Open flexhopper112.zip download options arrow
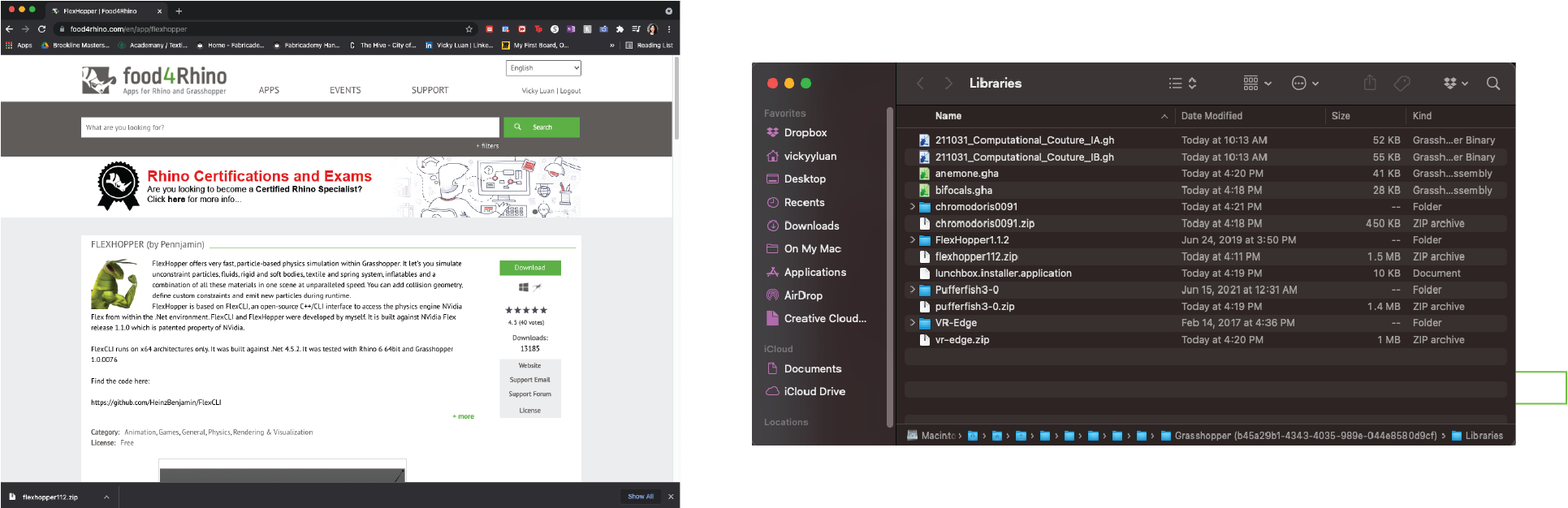1568x508 pixels. coord(106,497)
